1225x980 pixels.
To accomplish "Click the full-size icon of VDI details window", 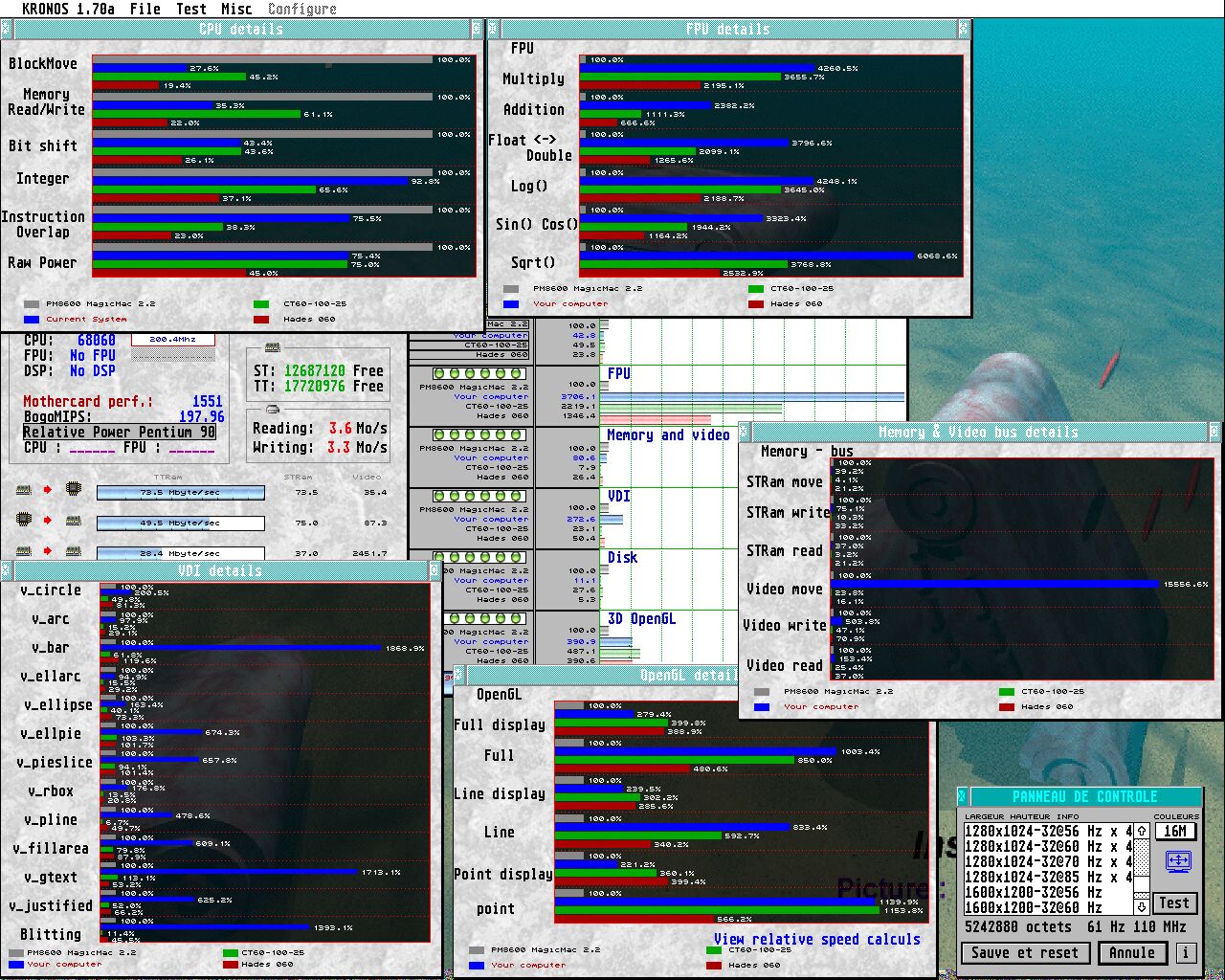I will point(434,571).
